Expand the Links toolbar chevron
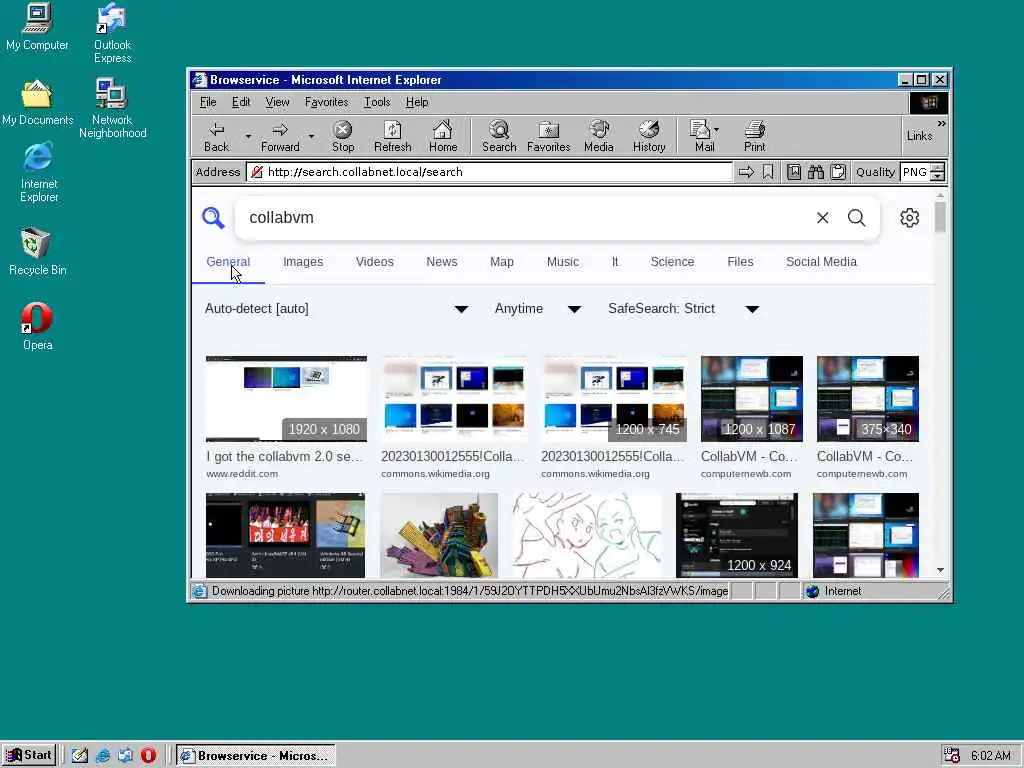The width and height of the screenshot is (1024, 768). (x=941, y=123)
